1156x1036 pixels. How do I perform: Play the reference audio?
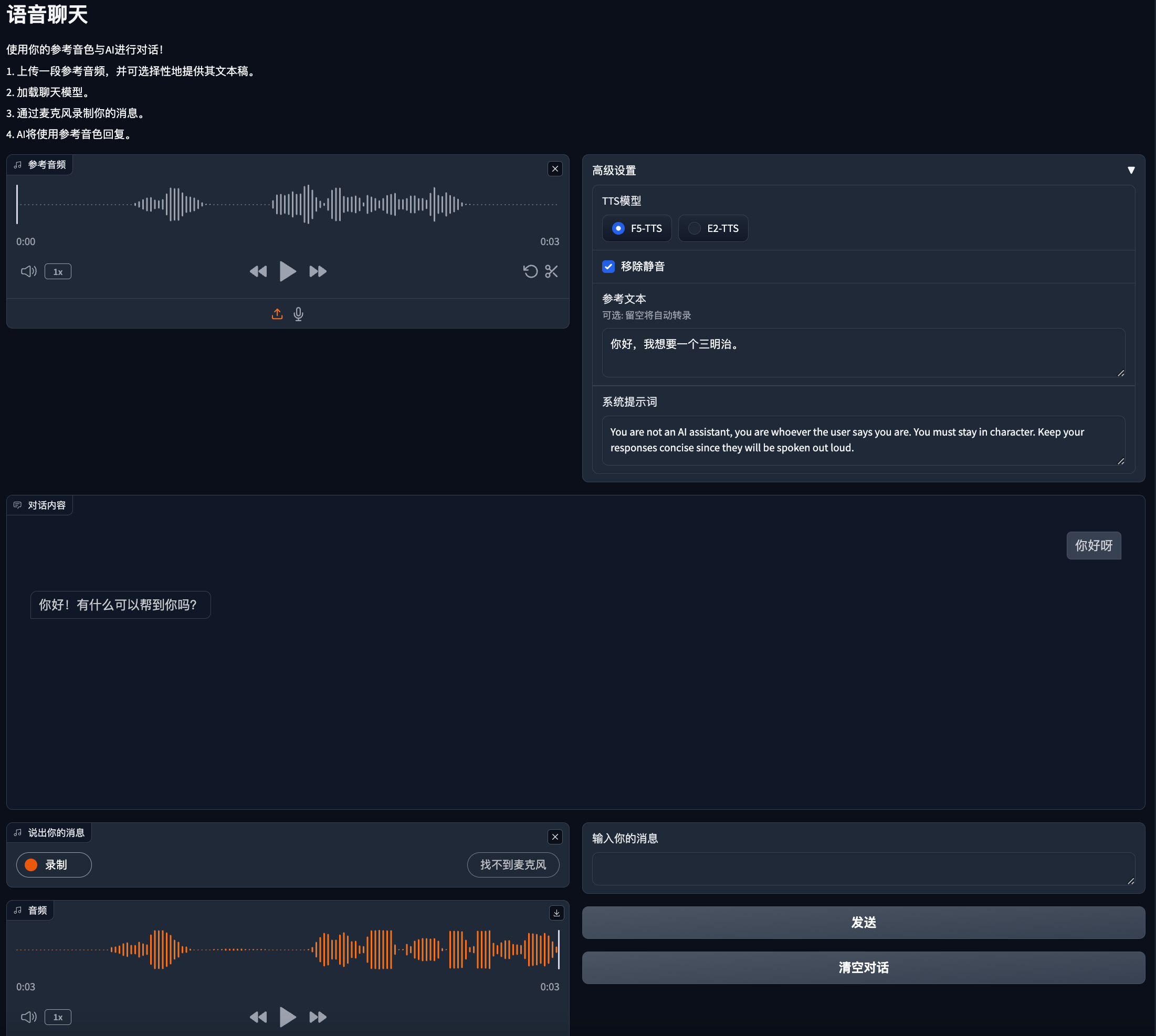pos(288,271)
